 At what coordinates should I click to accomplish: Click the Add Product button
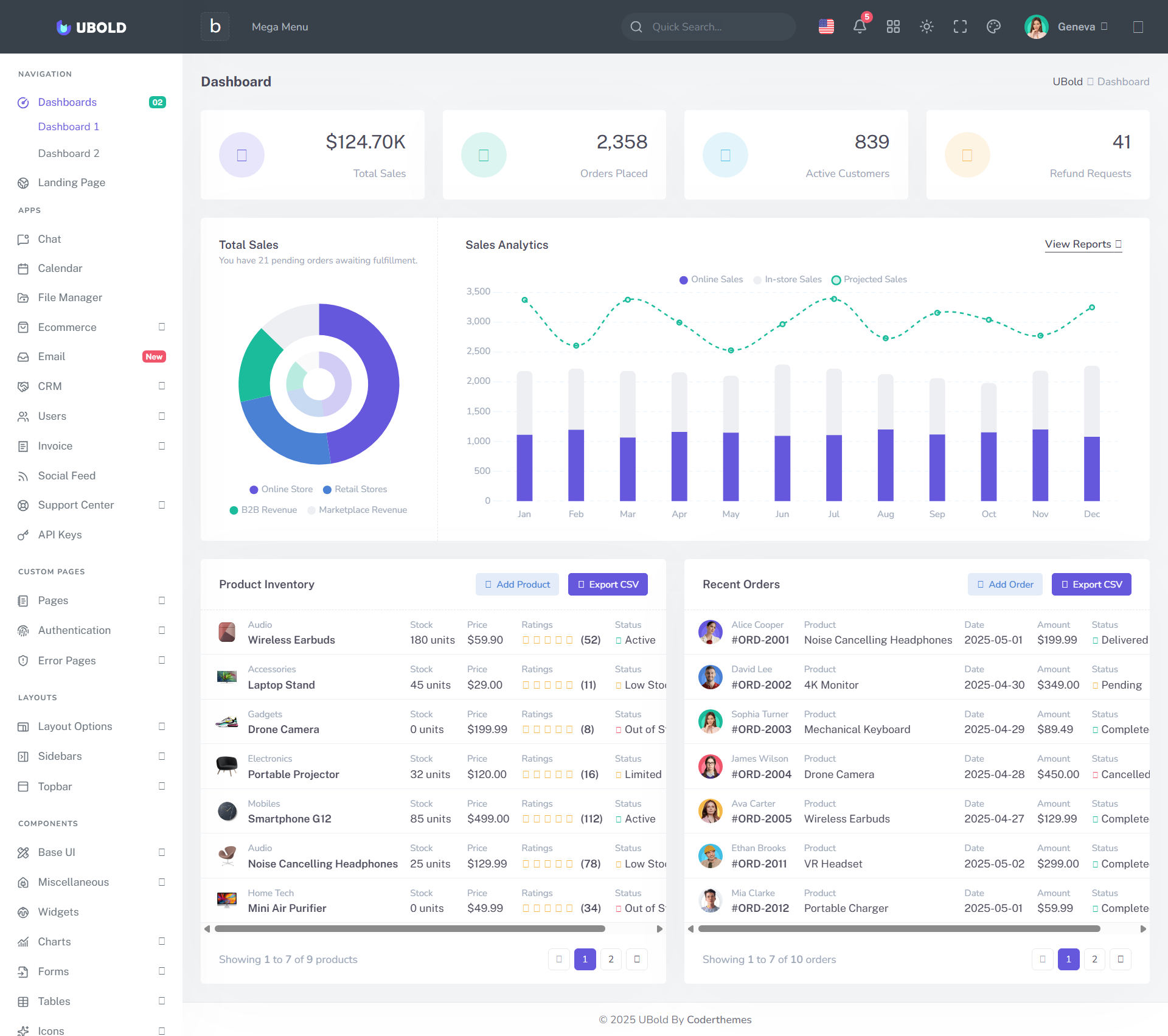517,584
